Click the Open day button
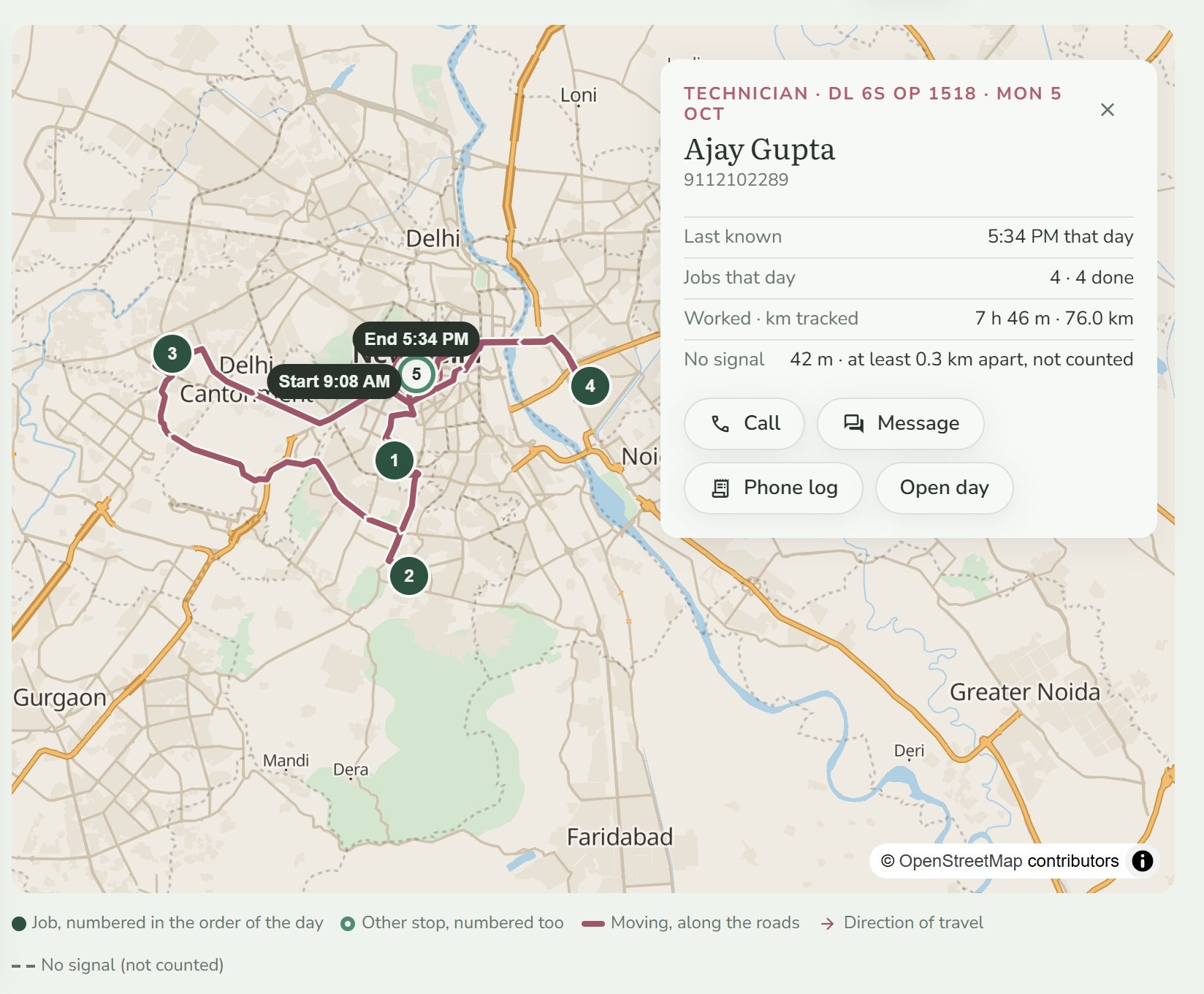The height and width of the screenshot is (994, 1204). (x=945, y=487)
